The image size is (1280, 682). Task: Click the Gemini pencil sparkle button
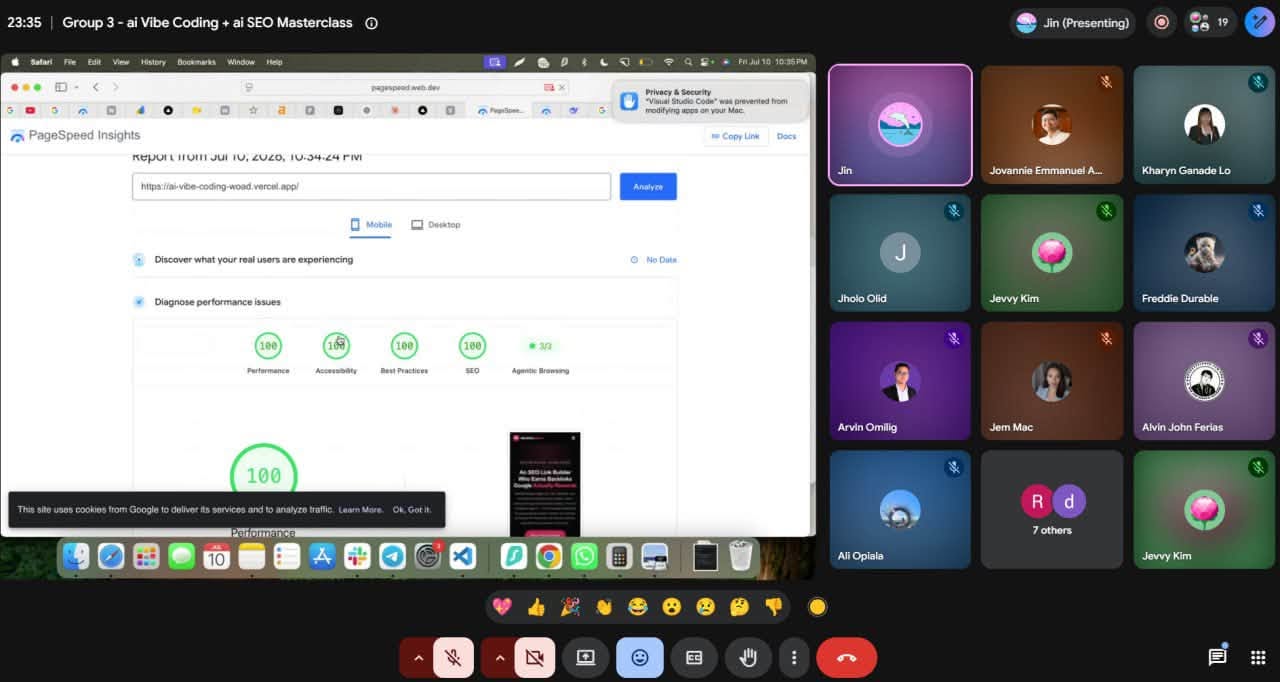pos(1259,22)
